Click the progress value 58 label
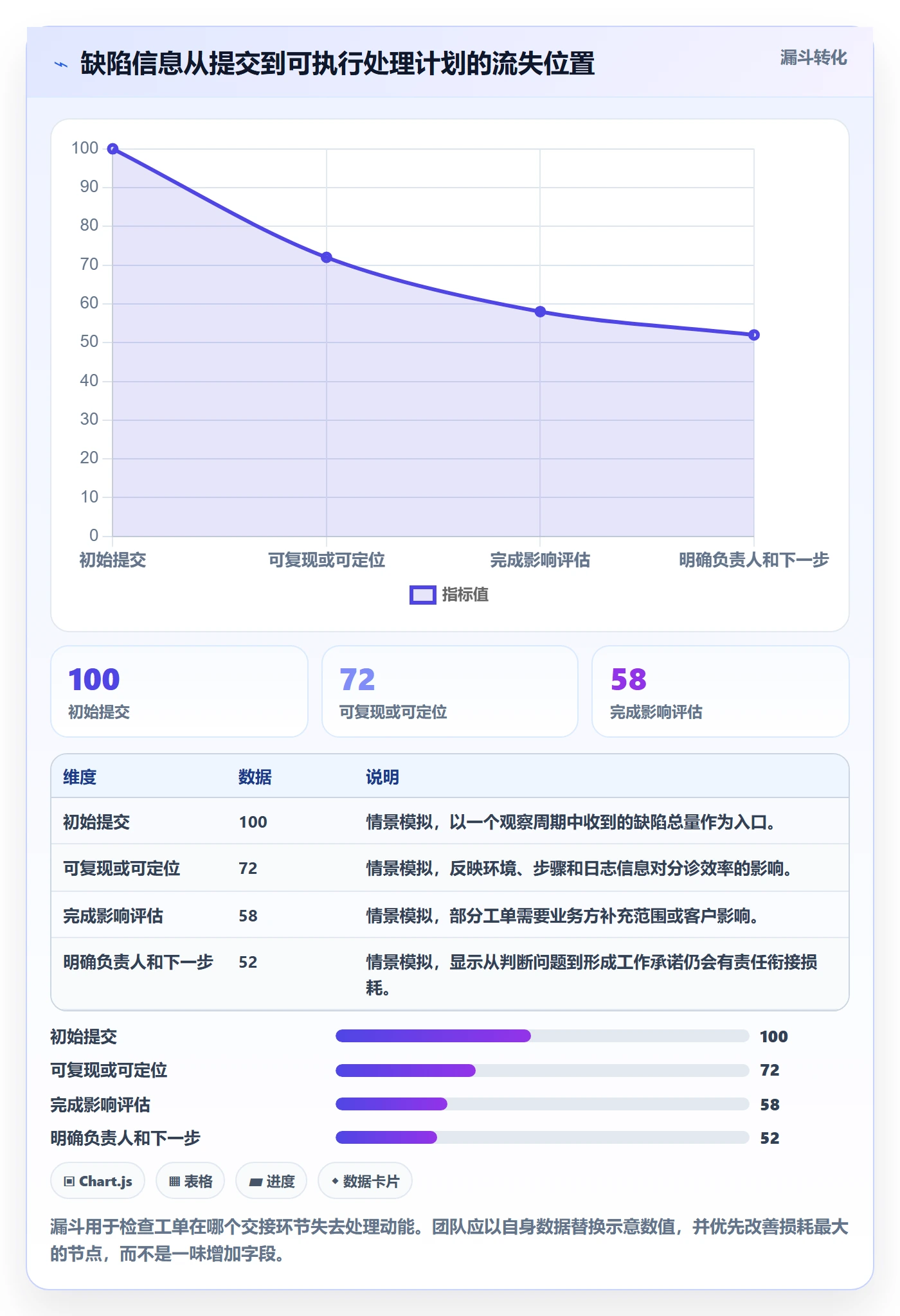The width and height of the screenshot is (900, 1316). click(x=770, y=1105)
